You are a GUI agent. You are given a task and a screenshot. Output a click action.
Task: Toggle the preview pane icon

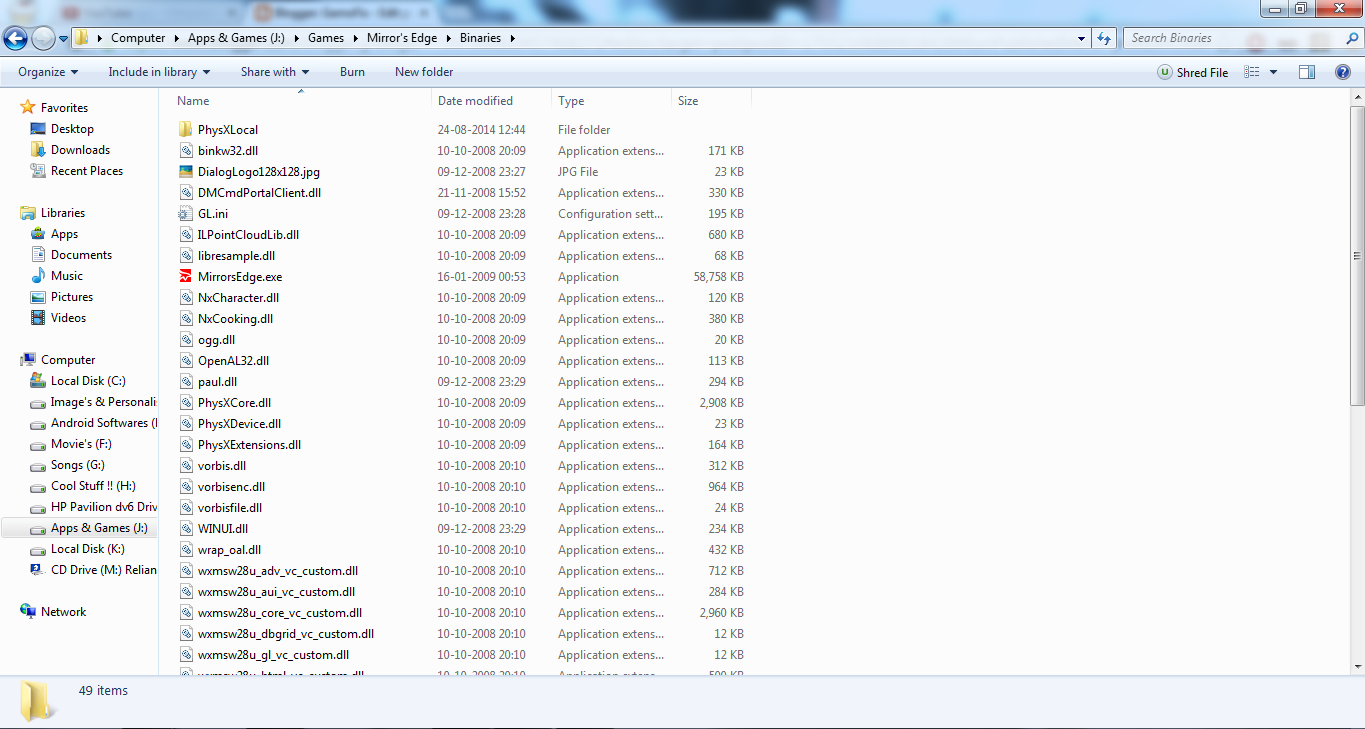1307,72
